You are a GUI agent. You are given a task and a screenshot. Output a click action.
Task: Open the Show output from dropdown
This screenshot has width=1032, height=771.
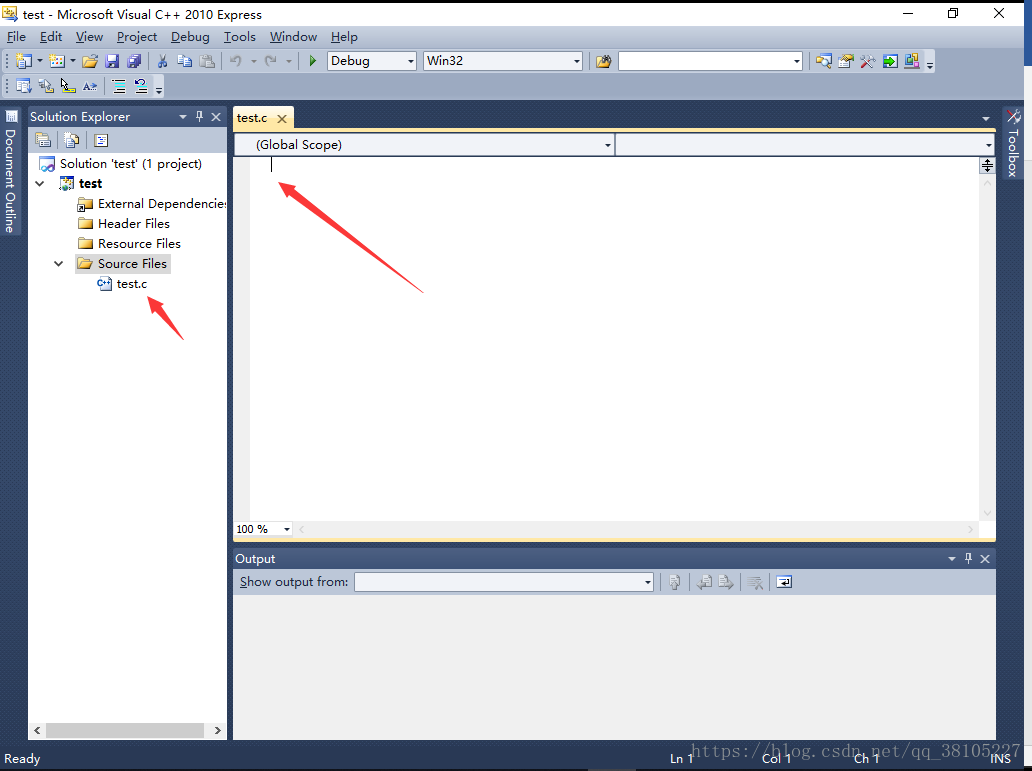[x=648, y=582]
